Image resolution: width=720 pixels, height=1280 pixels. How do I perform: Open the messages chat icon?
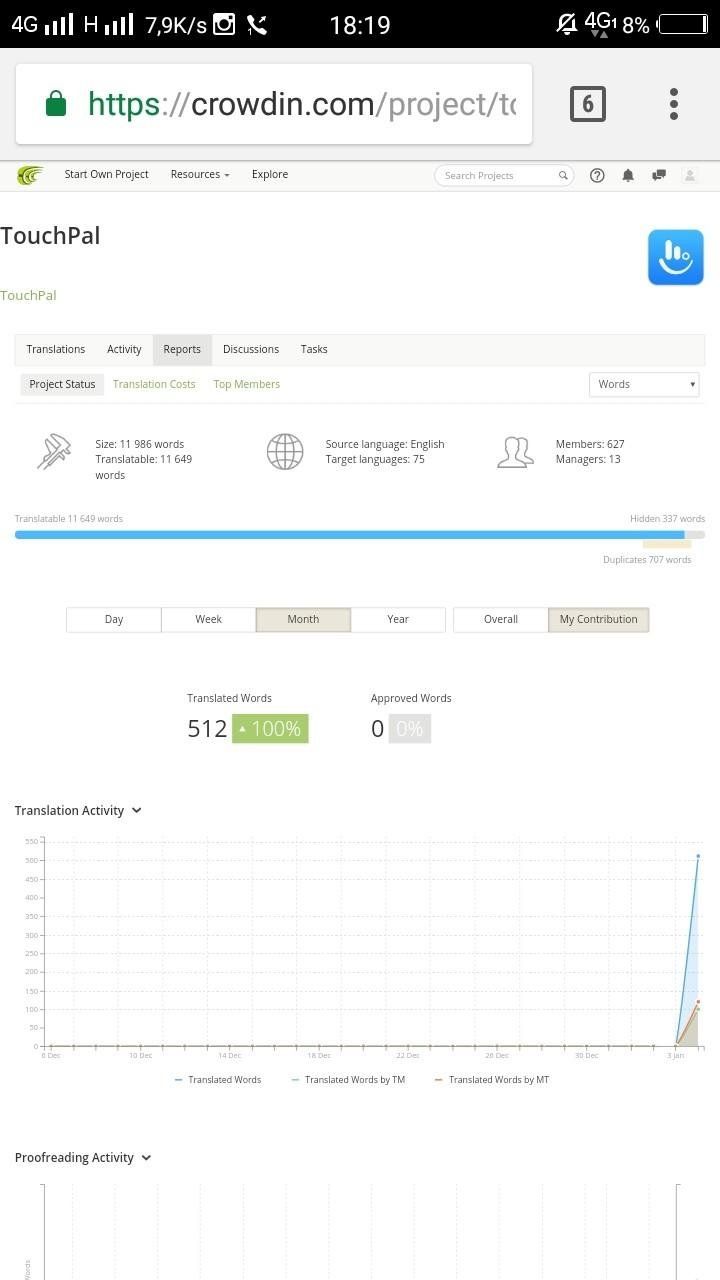(x=659, y=175)
